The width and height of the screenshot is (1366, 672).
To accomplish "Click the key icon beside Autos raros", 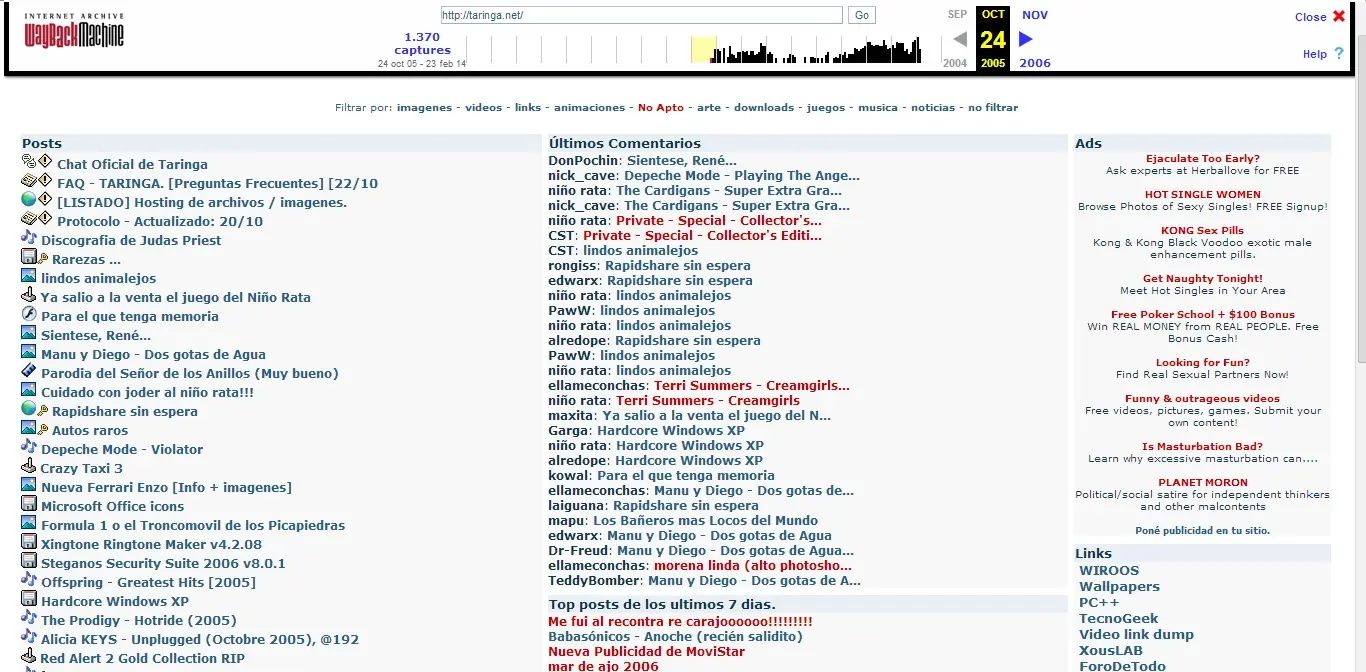I will coord(43,429).
